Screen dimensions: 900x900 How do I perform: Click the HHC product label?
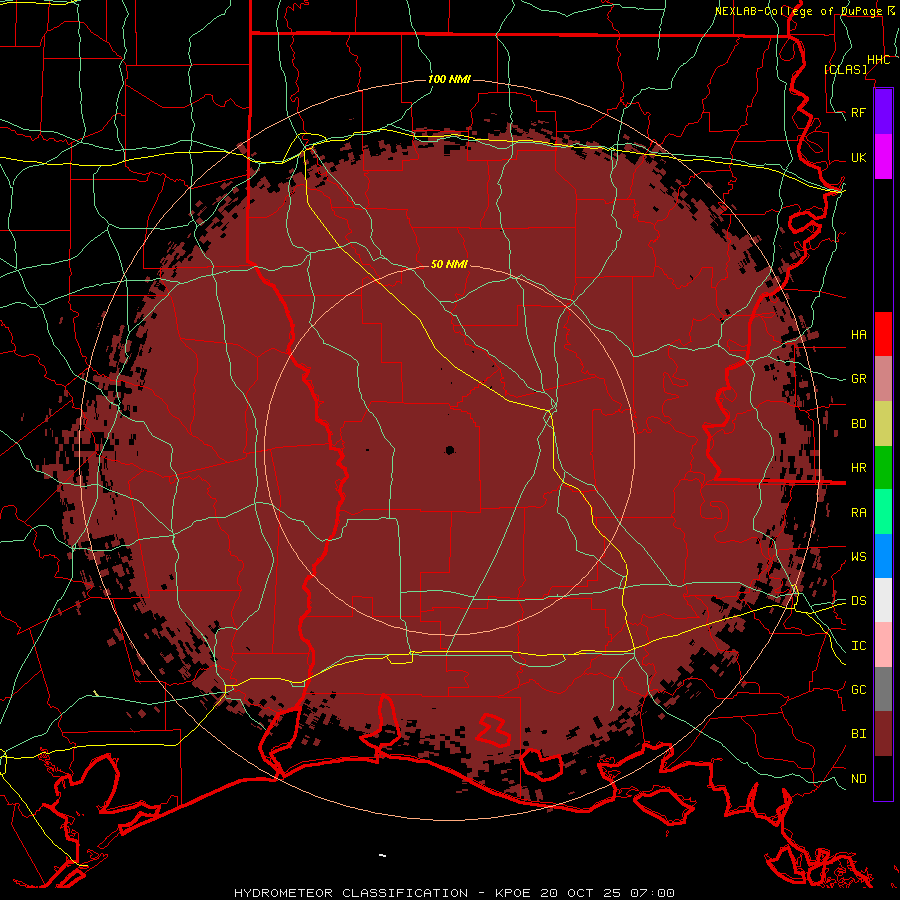pos(879,60)
